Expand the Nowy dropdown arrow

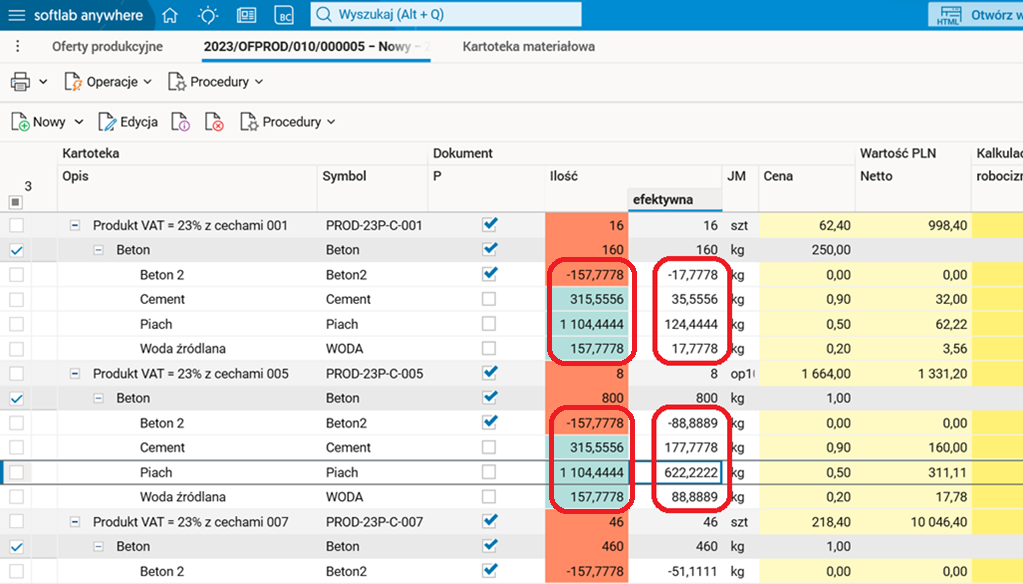(x=79, y=122)
